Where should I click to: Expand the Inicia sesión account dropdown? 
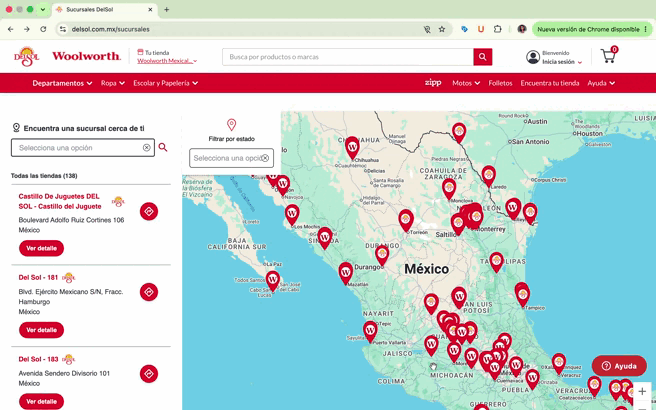click(x=562, y=62)
